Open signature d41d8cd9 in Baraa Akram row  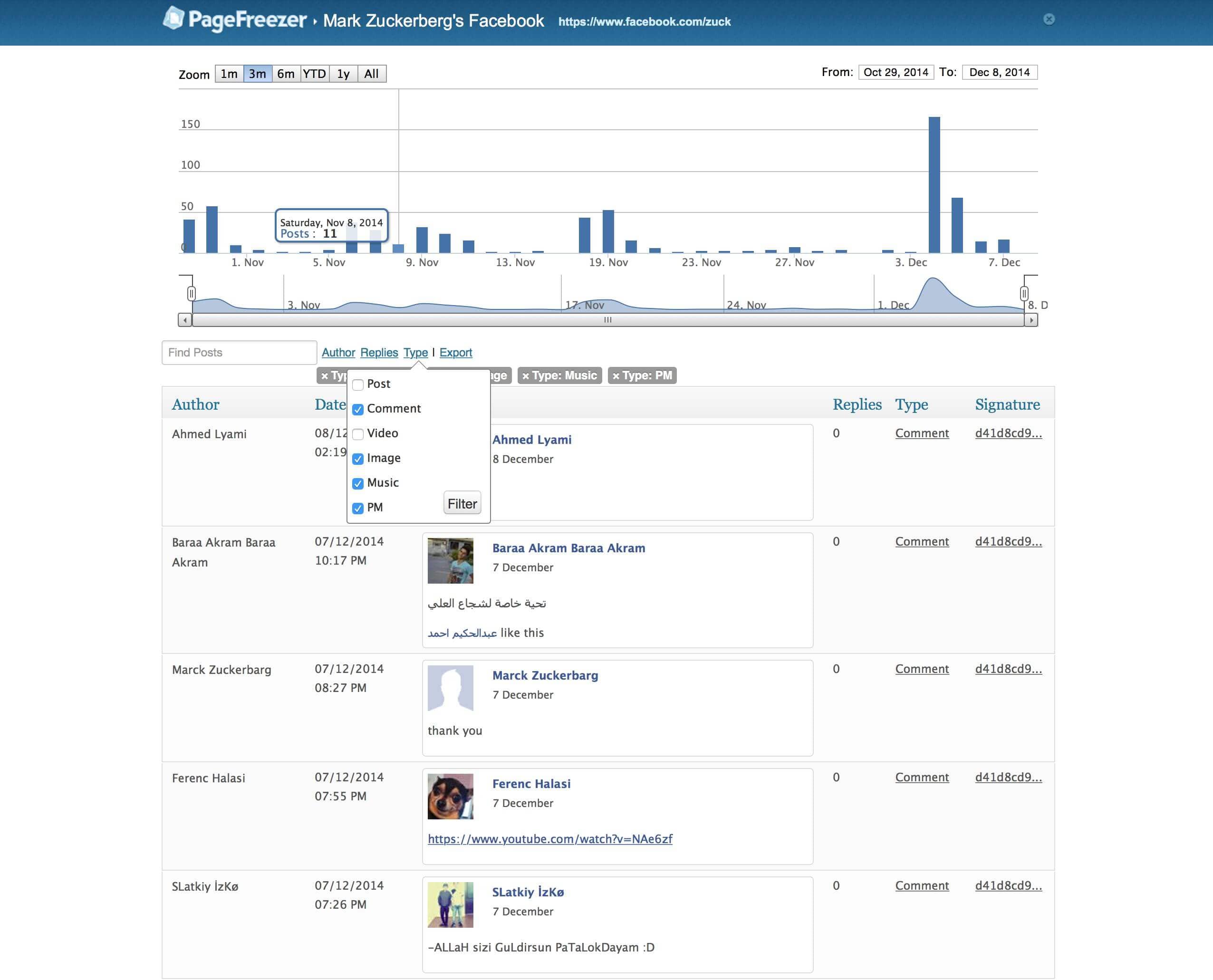click(1008, 542)
